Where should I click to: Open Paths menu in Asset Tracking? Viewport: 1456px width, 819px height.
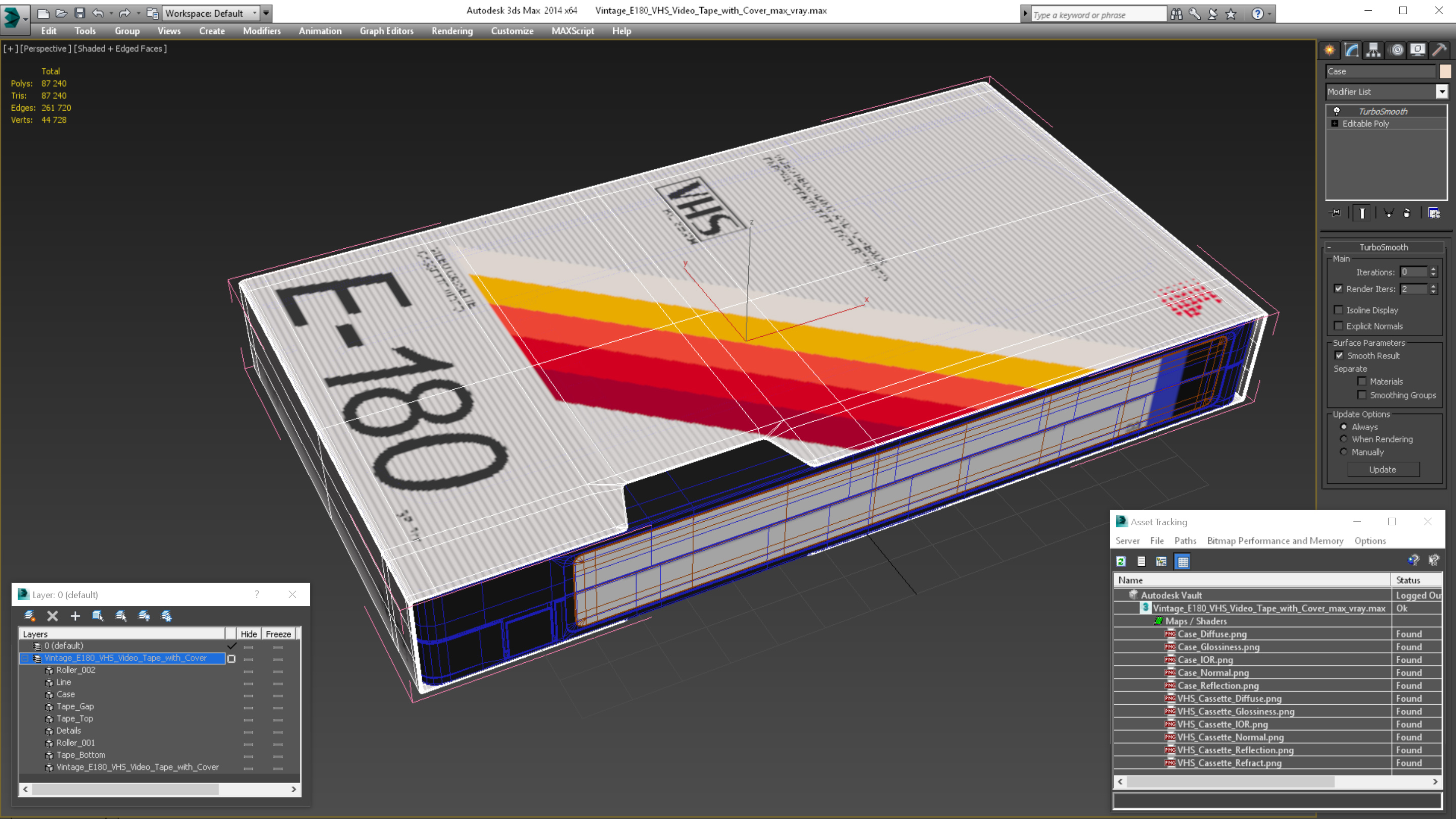pos(1185,540)
